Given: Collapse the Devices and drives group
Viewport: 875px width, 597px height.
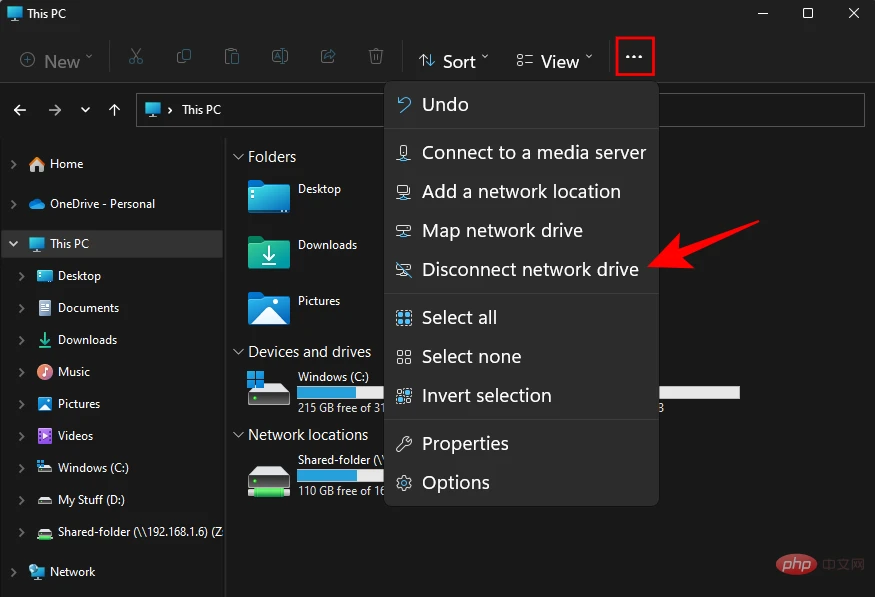Looking at the screenshot, I should [238, 352].
